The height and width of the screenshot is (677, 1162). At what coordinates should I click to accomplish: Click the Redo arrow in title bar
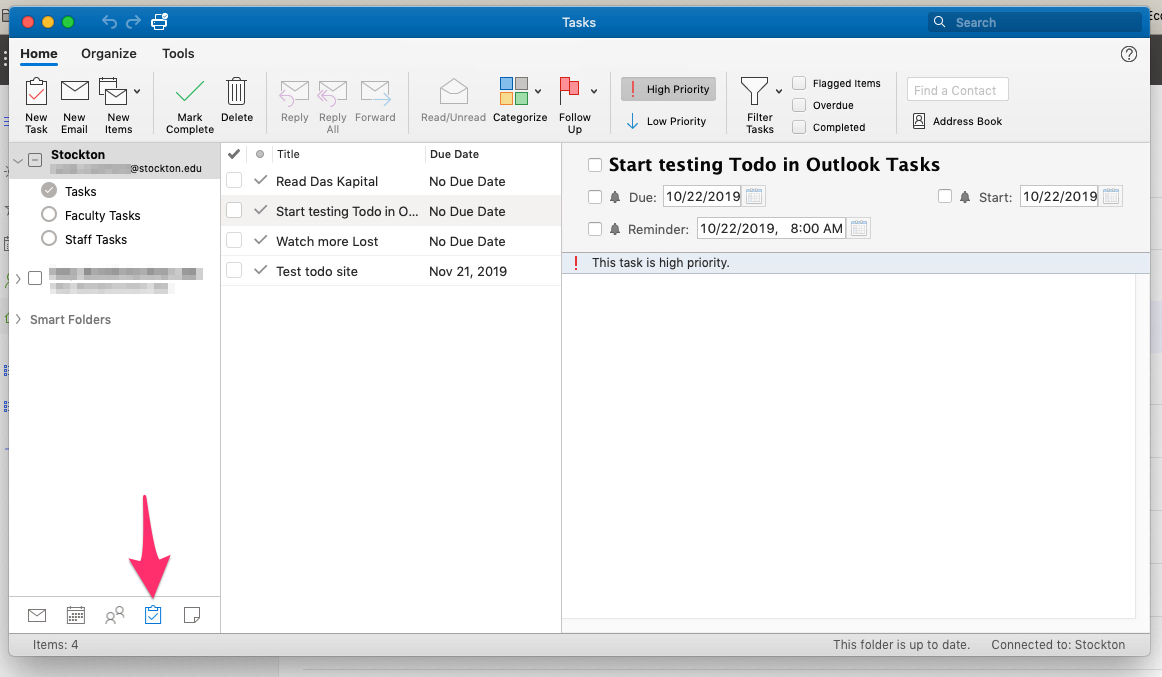(133, 22)
